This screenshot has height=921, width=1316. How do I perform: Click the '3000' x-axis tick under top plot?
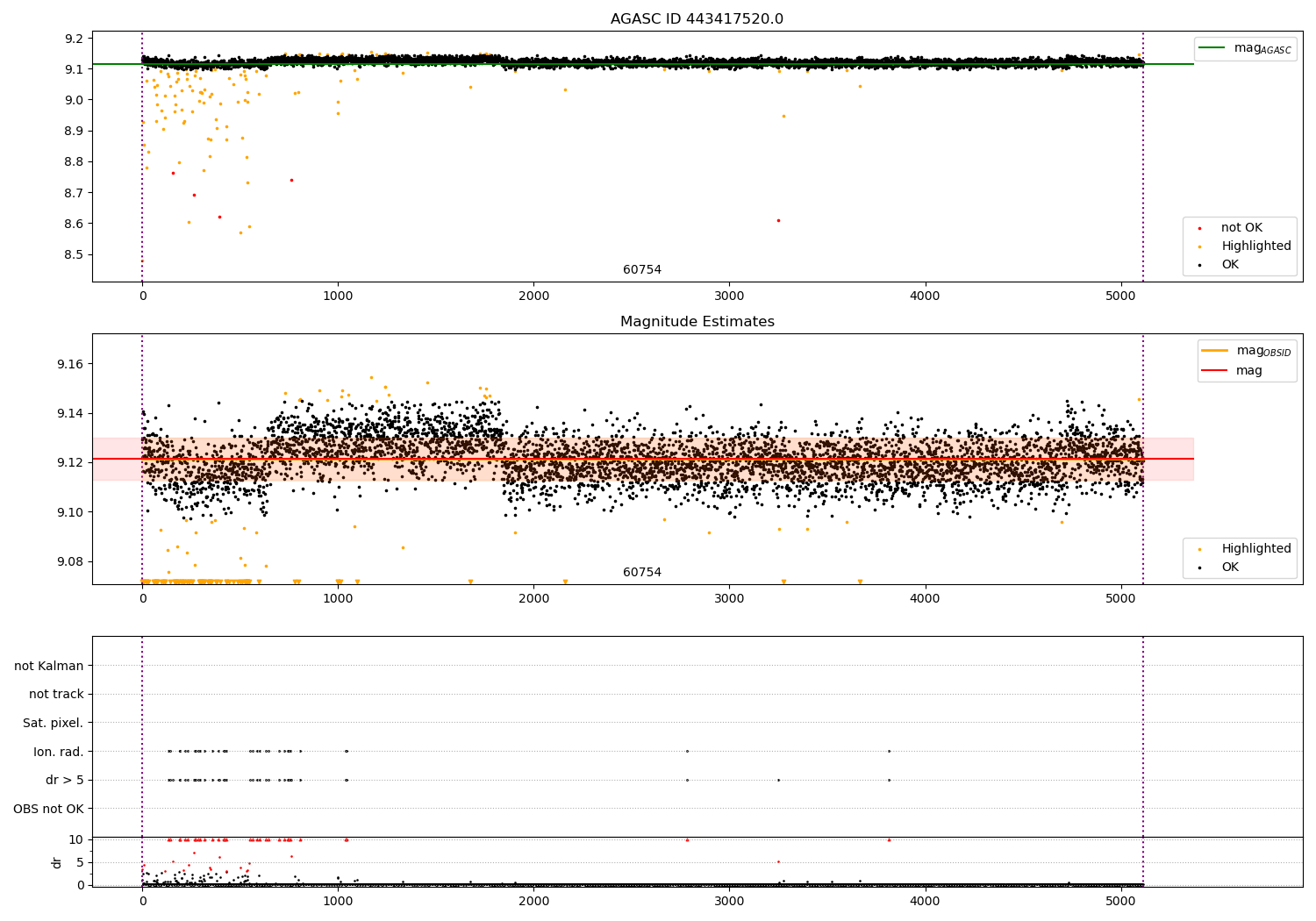pyautogui.click(x=730, y=296)
